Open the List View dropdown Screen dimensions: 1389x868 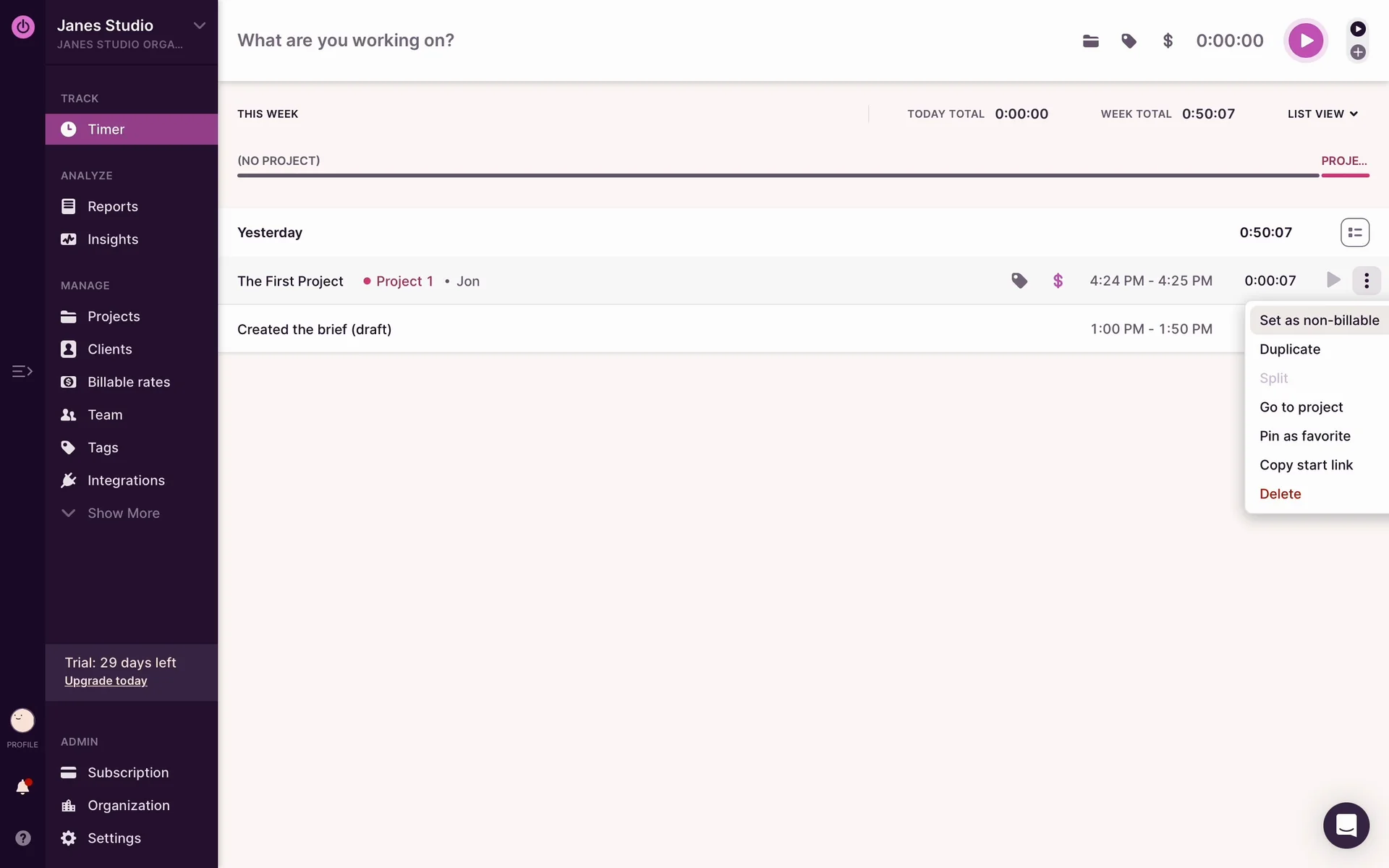point(1322,114)
